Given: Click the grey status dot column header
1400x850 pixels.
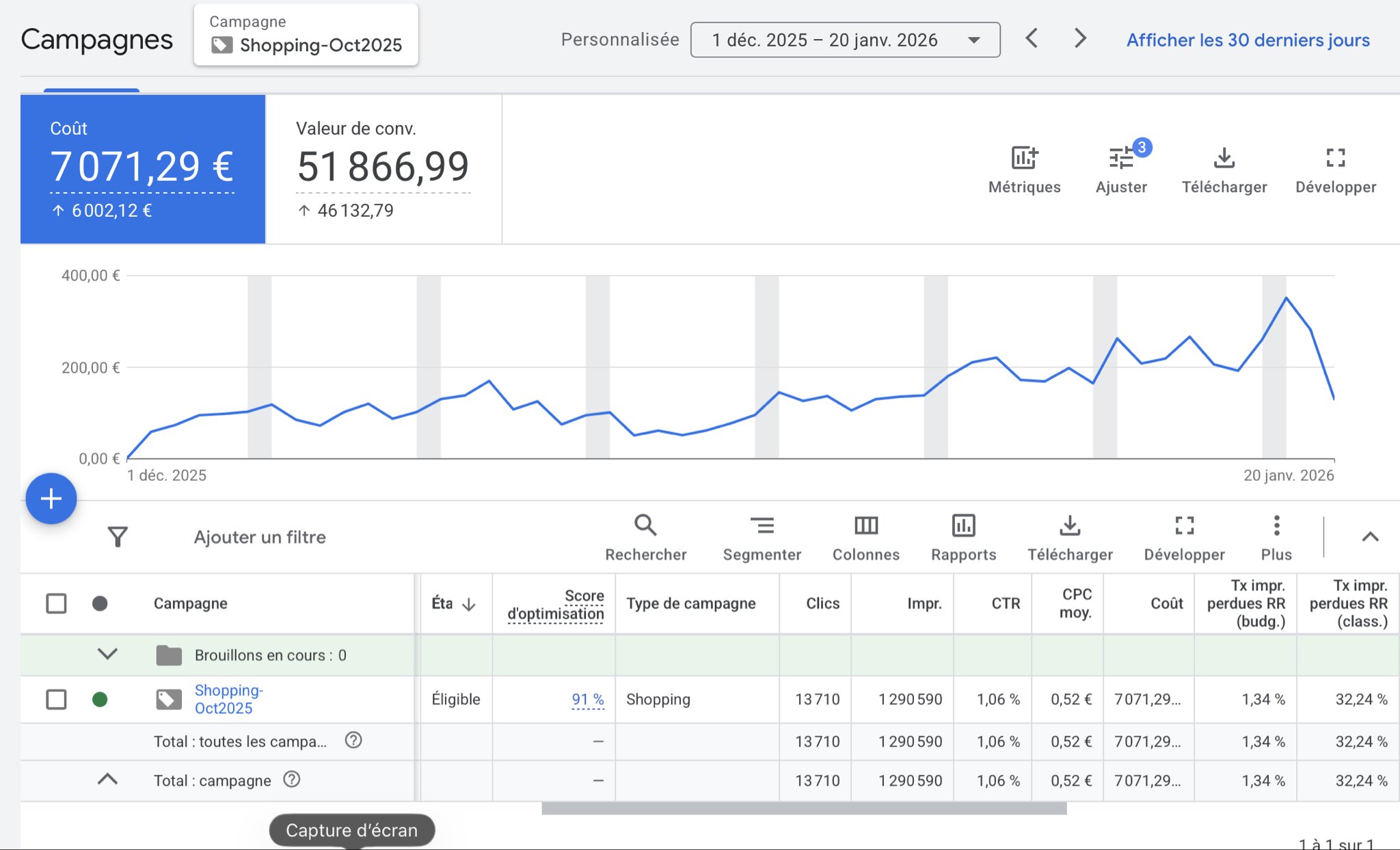Looking at the screenshot, I should pos(100,603).
